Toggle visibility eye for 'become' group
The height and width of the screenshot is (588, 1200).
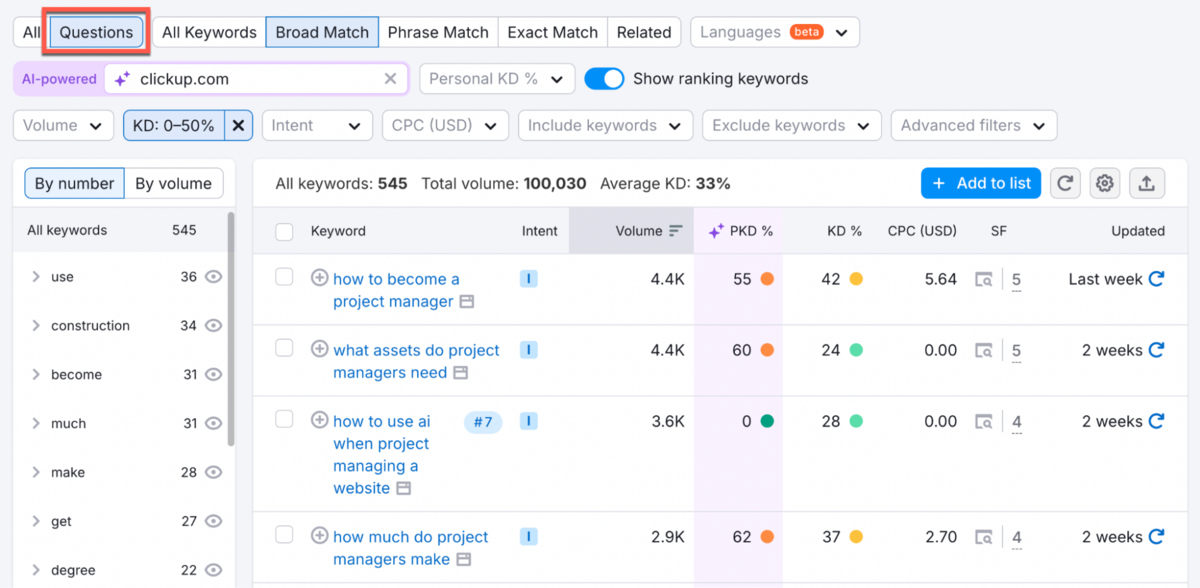pyautogui.click(x=213, y=375)
